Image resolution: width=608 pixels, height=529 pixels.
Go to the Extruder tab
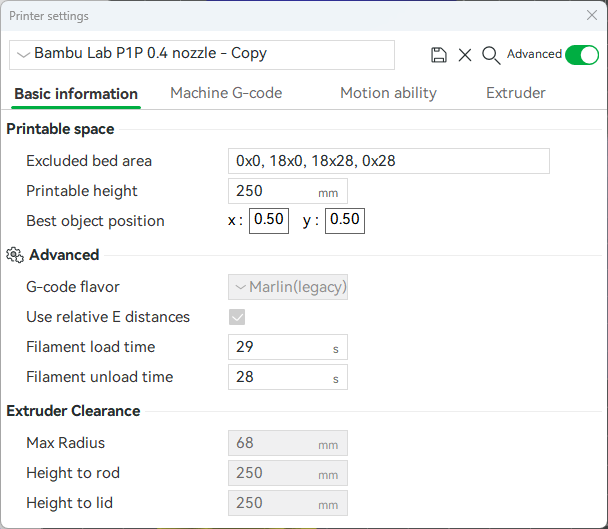(x=516, y=93)
